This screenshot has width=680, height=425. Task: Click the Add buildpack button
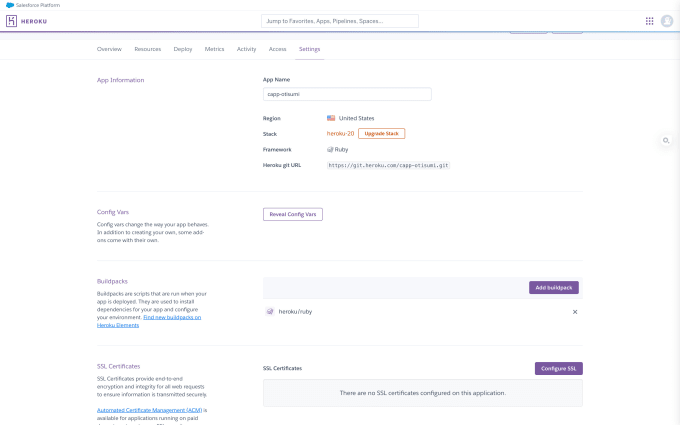554,288
